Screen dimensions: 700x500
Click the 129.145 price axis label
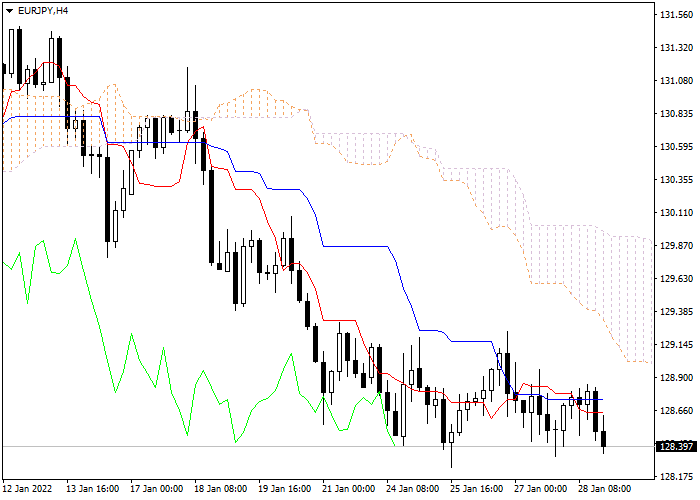[x=676, y=345]
